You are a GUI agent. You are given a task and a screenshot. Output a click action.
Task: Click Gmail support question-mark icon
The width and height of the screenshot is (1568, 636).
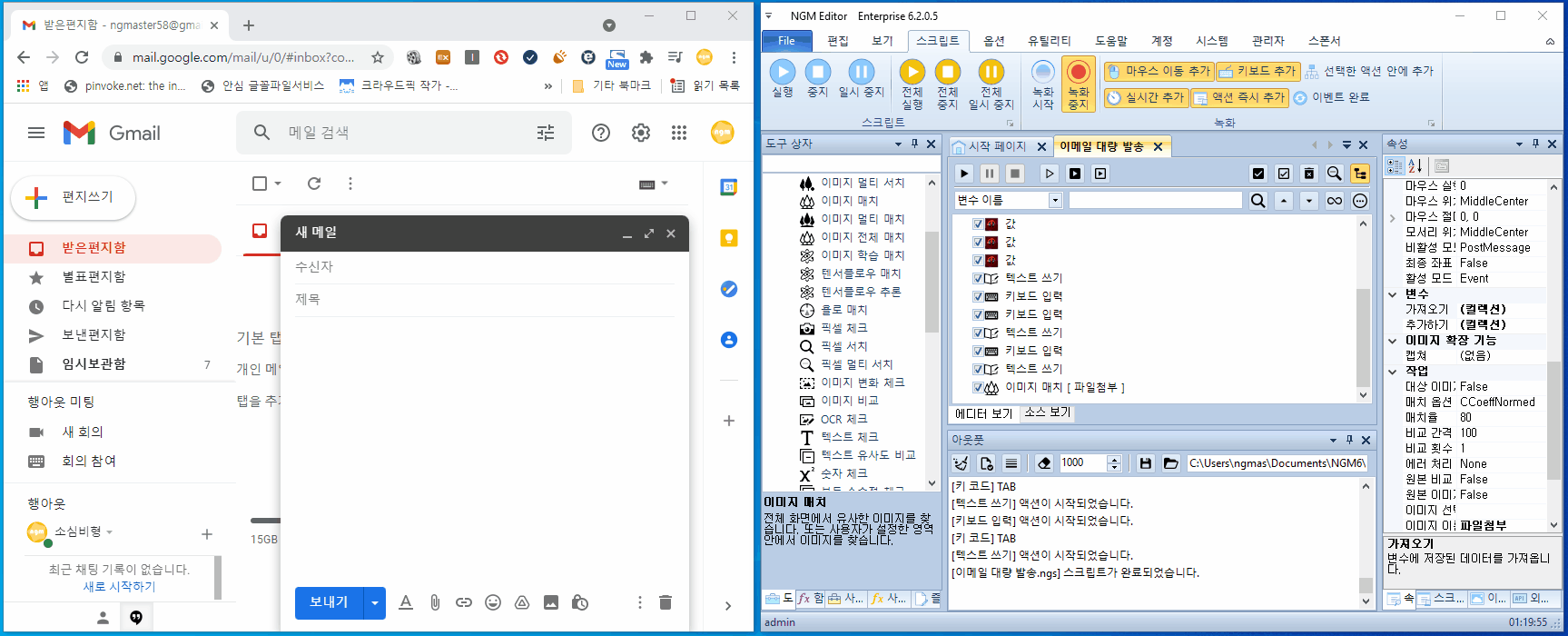(601, 133)
